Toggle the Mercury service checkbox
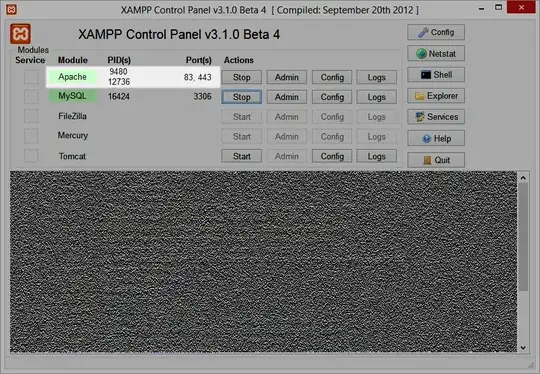 click(x=31, y=136)
